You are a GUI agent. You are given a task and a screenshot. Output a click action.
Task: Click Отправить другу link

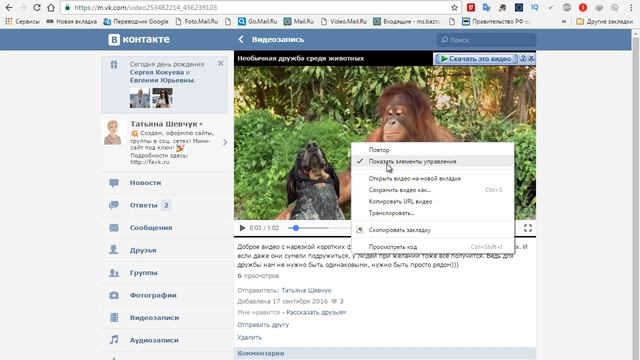tap(263, 325)
